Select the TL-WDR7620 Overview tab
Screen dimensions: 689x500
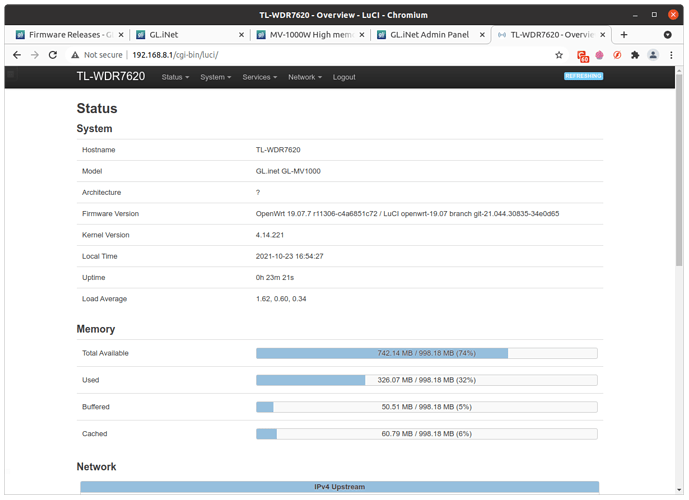point(549,35)
